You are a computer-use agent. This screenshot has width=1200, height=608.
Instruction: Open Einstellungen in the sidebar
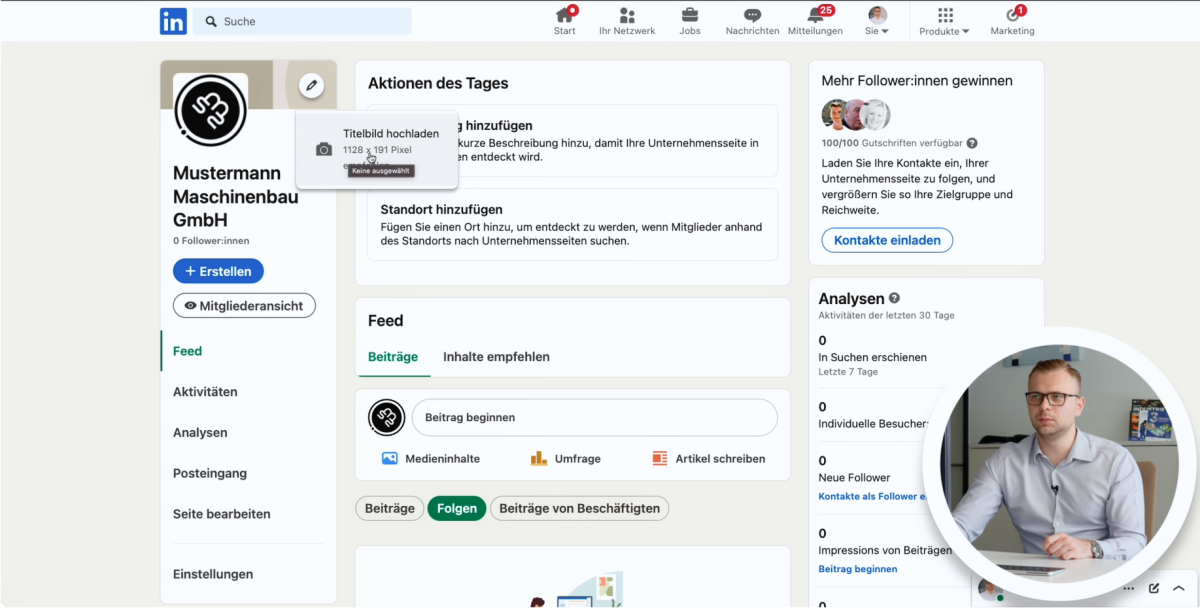213,574
